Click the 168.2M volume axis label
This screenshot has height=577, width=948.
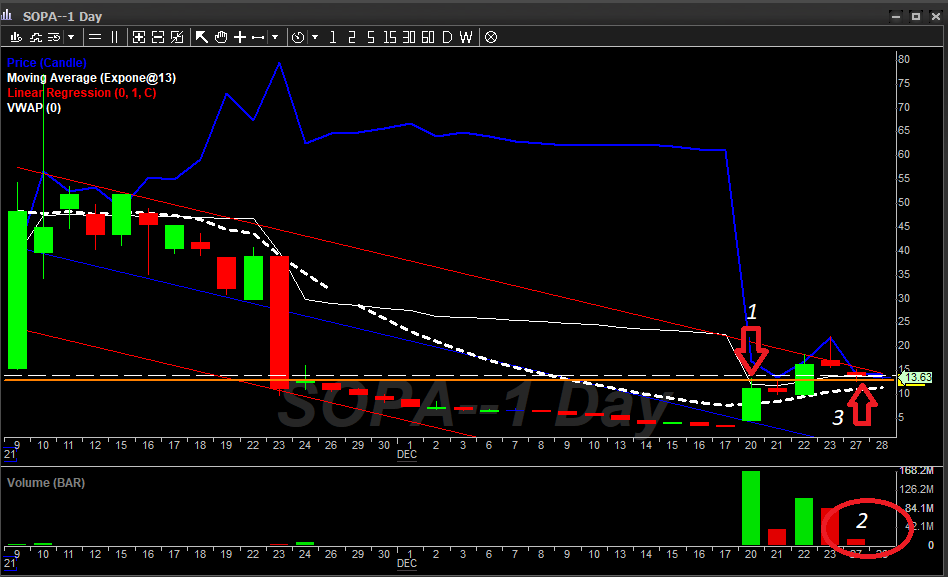pos(917,471)
